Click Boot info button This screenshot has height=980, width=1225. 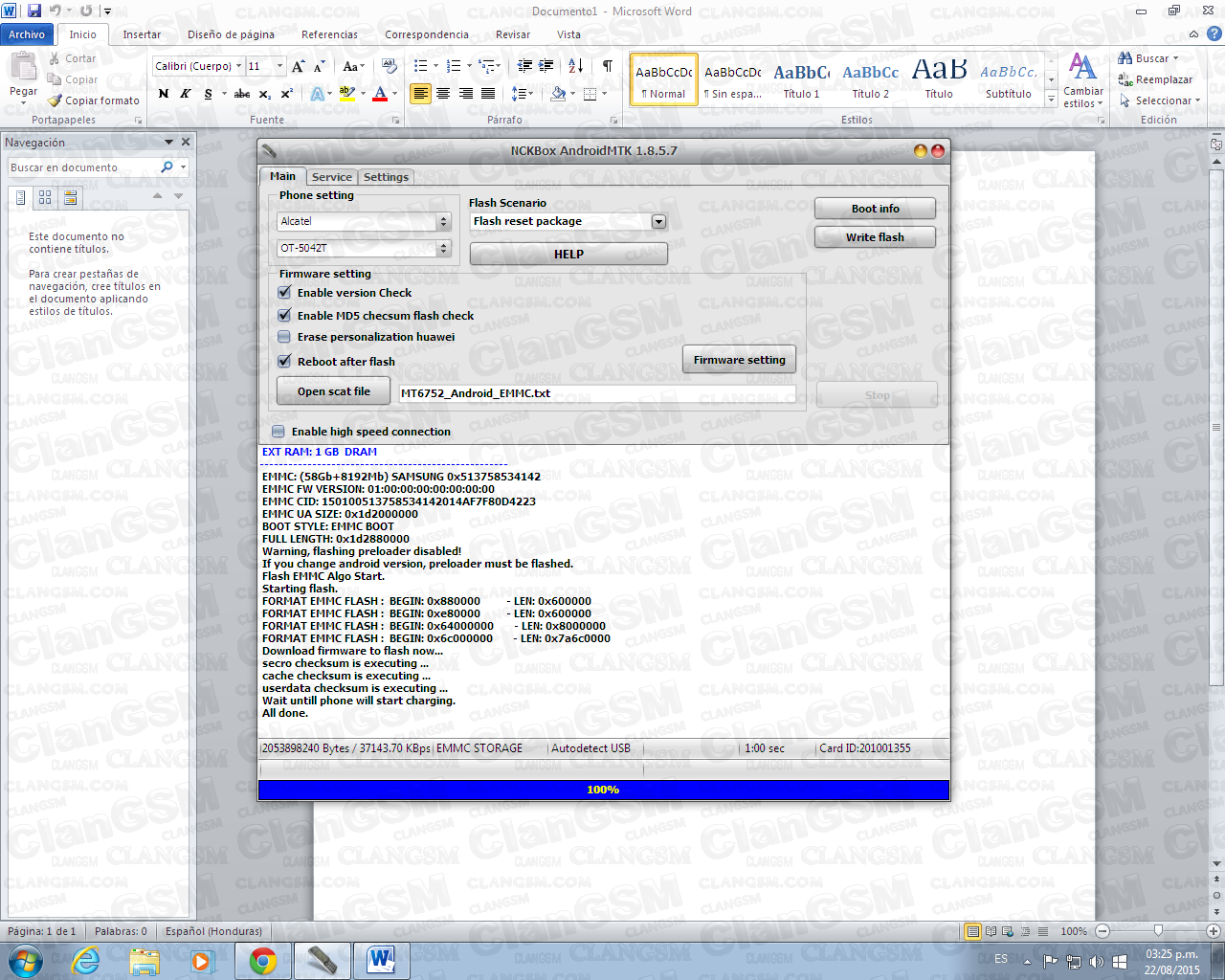(x=875, y=209)
